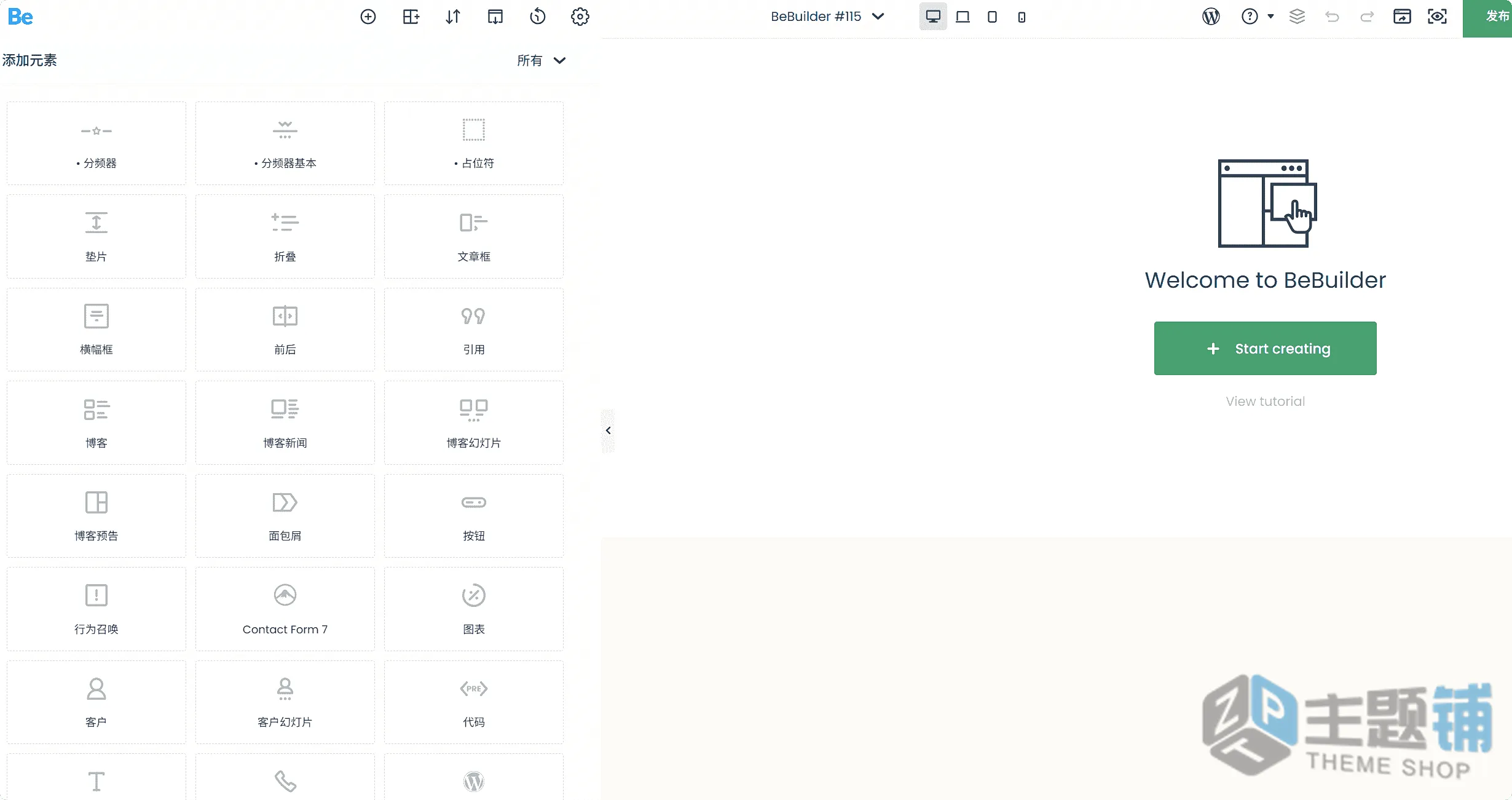
Task: Click the preview eye icon
Action: pyautogui.click(x=1437, y=17)
